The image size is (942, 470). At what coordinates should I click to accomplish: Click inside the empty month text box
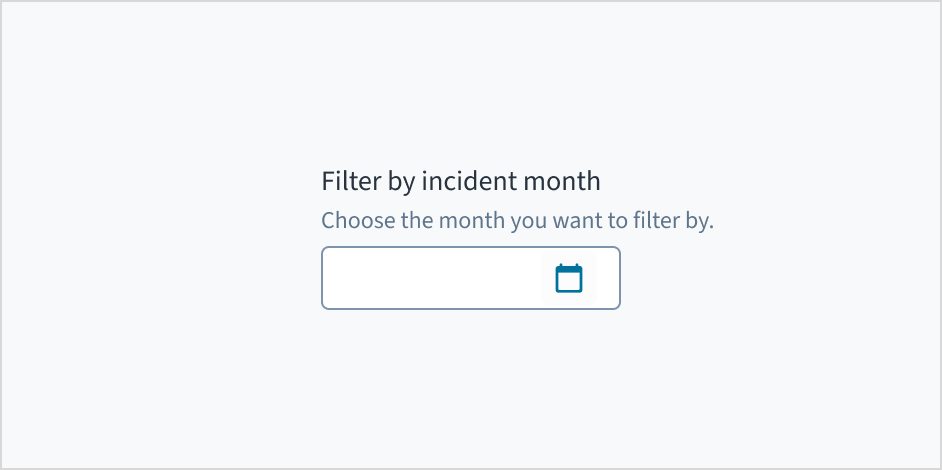(432, 278)
